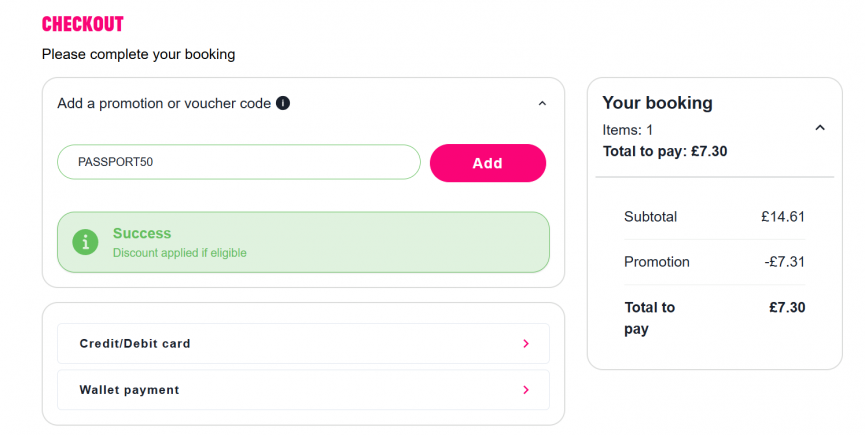Image resolution: width=865 pixels, height=435 pixels.
Task: Click the Items: 1 text
Action: (x=628, y=130)
